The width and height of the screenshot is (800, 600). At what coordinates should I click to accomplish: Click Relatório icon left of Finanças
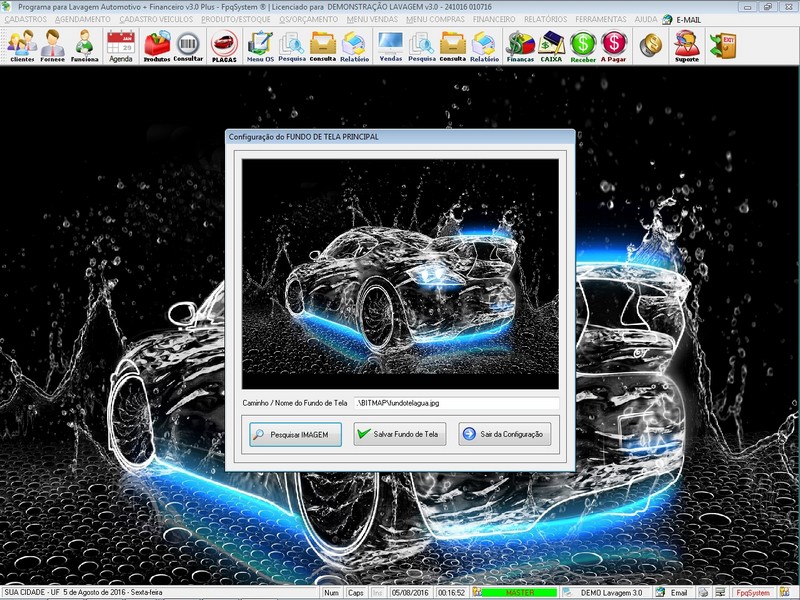(484, 46)
